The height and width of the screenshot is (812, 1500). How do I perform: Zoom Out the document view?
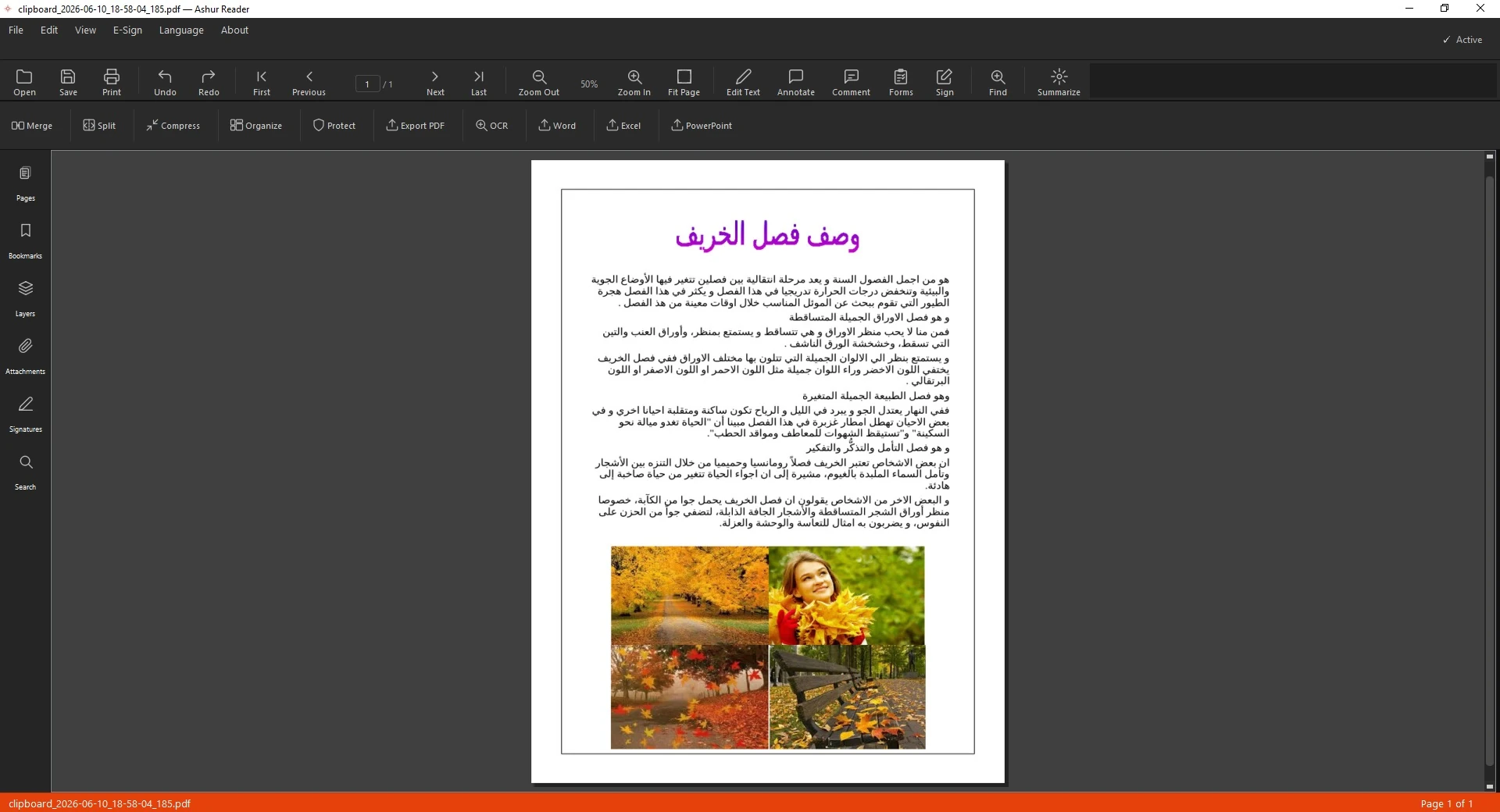(x=539, y=82)
